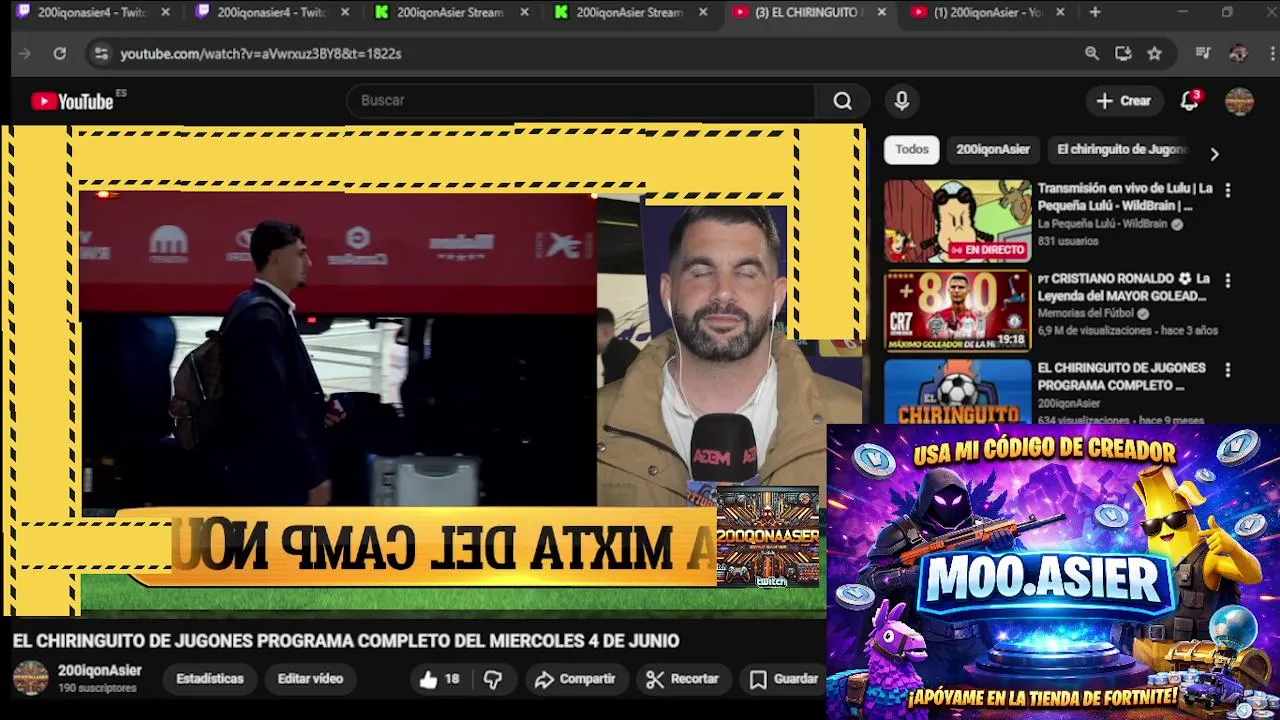
Task: Open title 'Transmisión en vivo de Lulu'
Action: pyautogui.click(x=1125, y=197)
